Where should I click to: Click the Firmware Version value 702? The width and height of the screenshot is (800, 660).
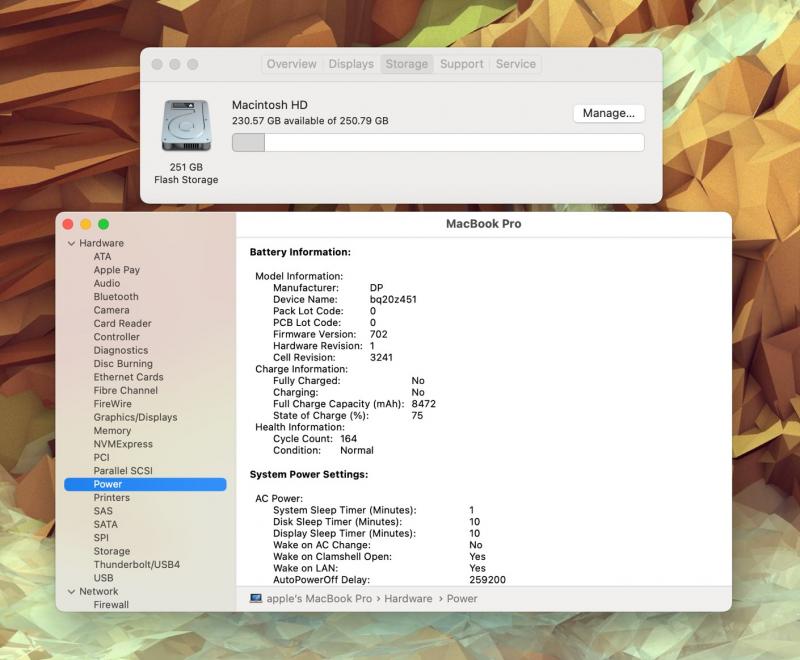pos(378,334)
